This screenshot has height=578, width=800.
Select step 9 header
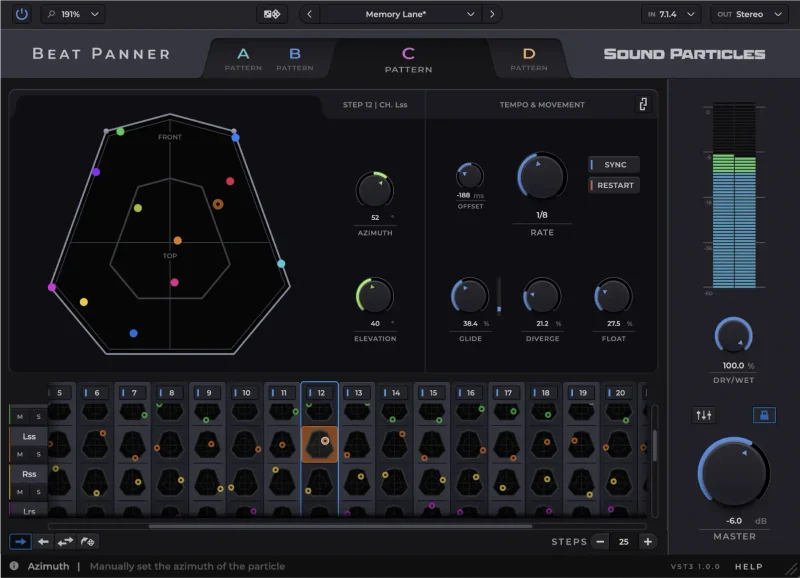coord(207,393)
